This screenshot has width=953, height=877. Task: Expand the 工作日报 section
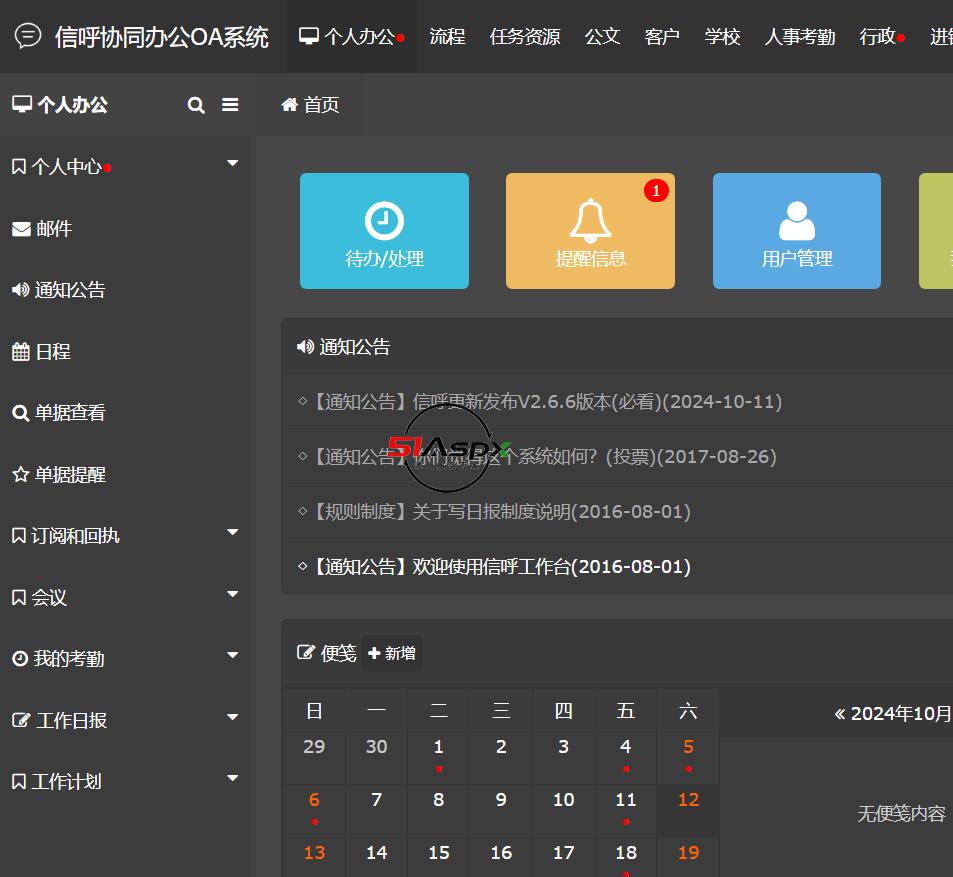click(232, 717)
